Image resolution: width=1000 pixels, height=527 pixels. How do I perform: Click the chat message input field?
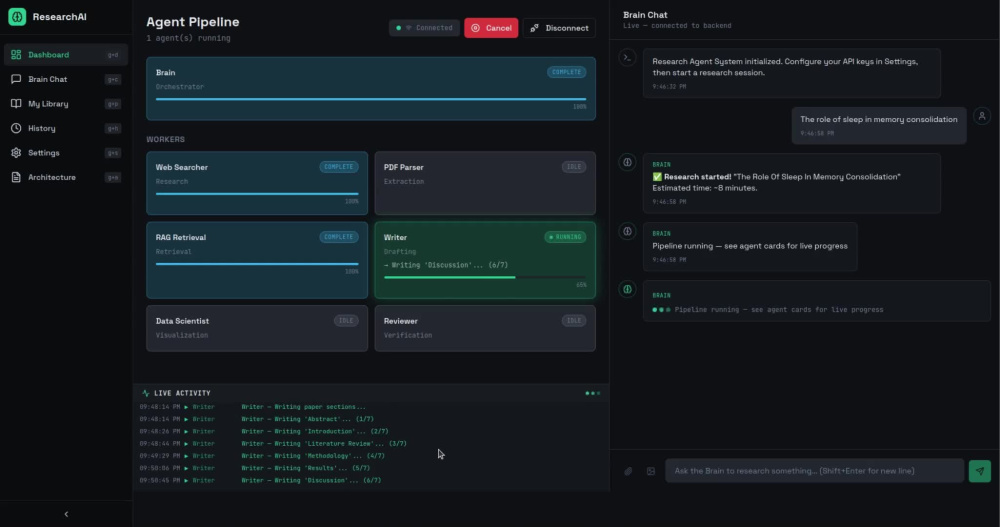click(x=814, y=471)
